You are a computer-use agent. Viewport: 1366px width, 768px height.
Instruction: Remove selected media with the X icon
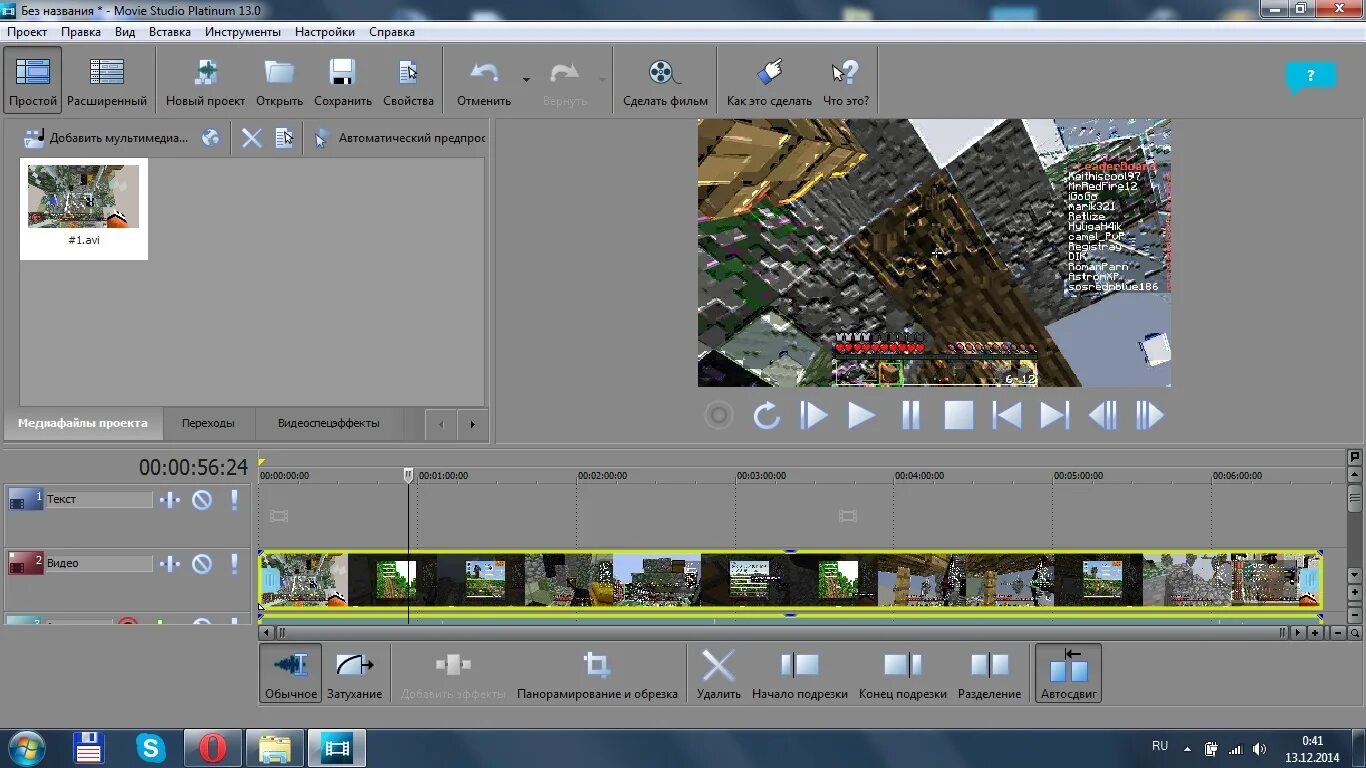click(x=252, y=138)
